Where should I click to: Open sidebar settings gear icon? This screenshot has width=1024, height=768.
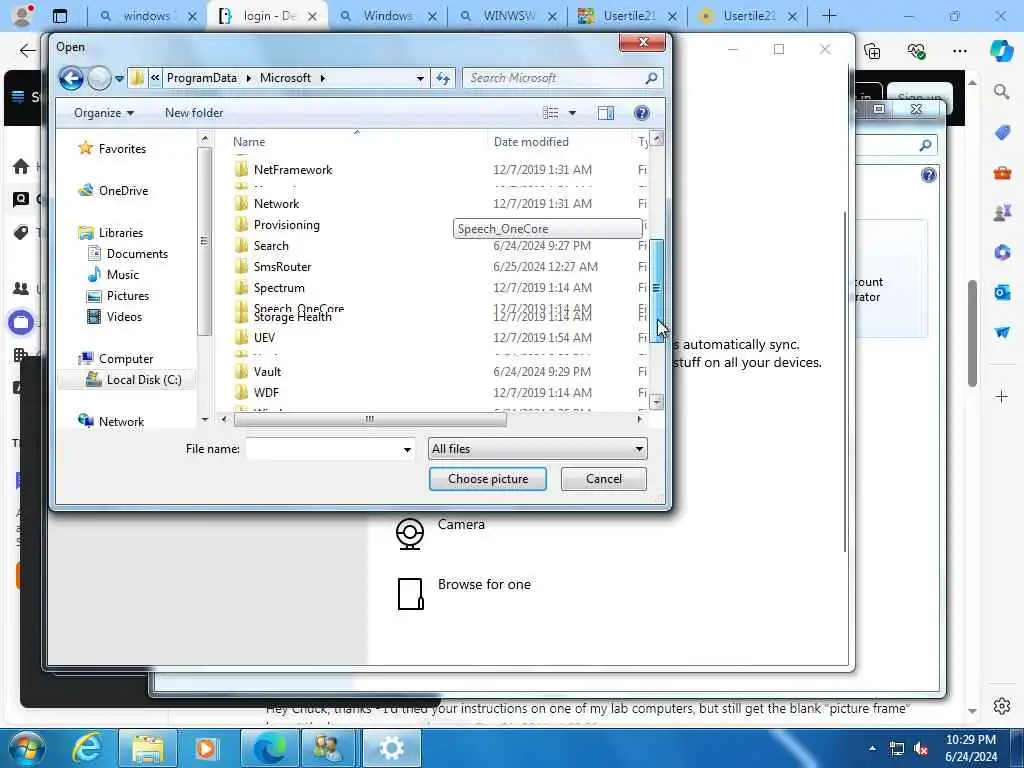pyautogui.click(x=1002, y=706)
